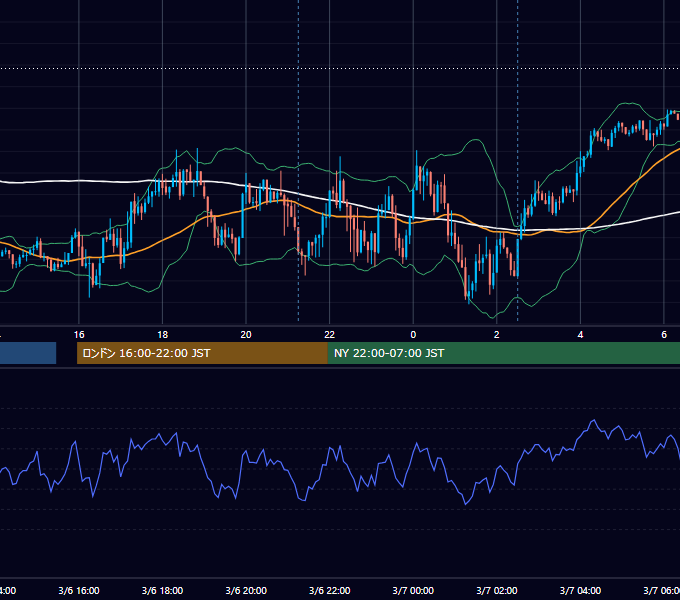Click the London 16:00-22:00 JST session bar
680x600 pixels.
pos(202,353)
